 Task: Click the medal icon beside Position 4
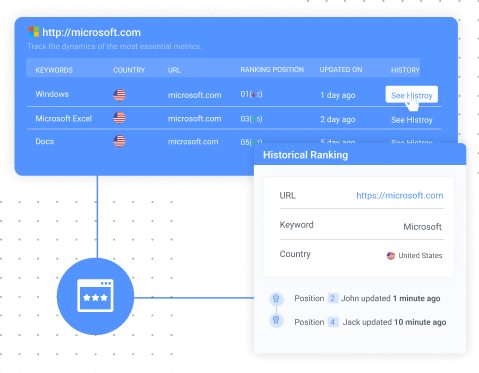(x=276, y=321)
